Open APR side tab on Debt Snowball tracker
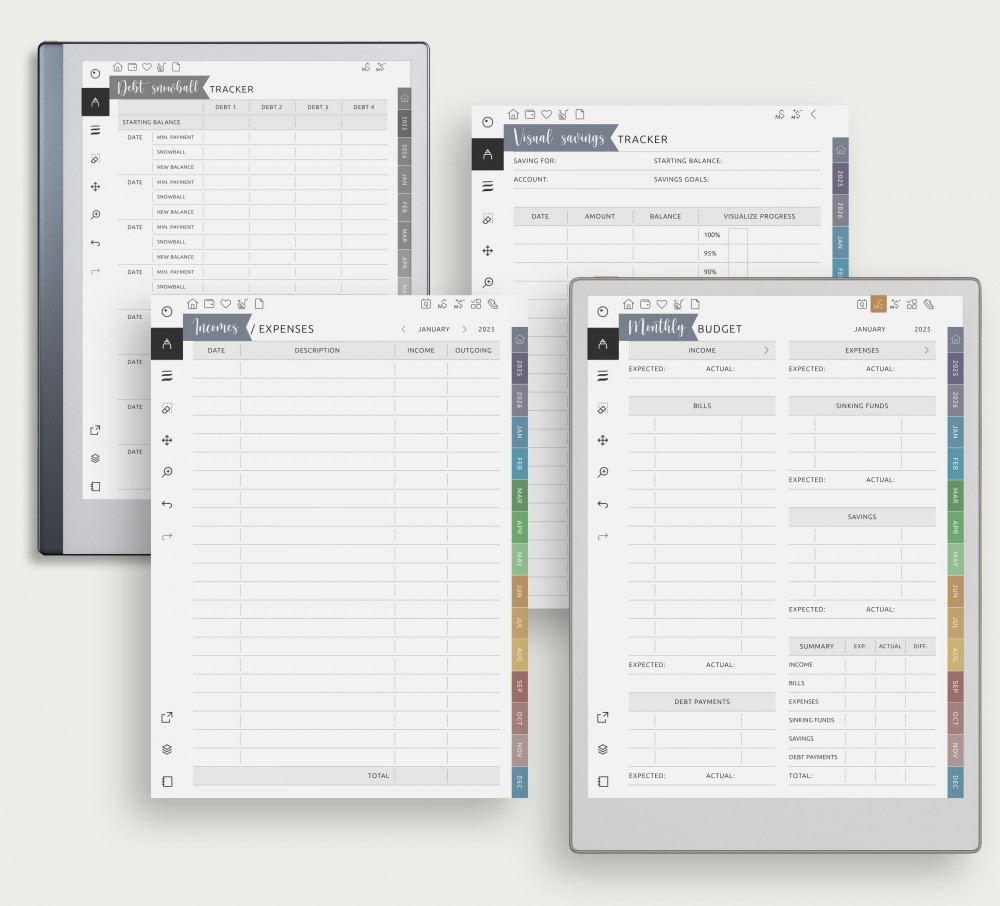1000x906 pixels. click(404, 263)
